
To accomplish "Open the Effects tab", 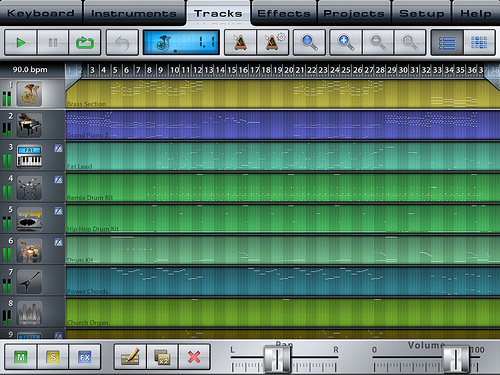I will [x=284, y=13].
